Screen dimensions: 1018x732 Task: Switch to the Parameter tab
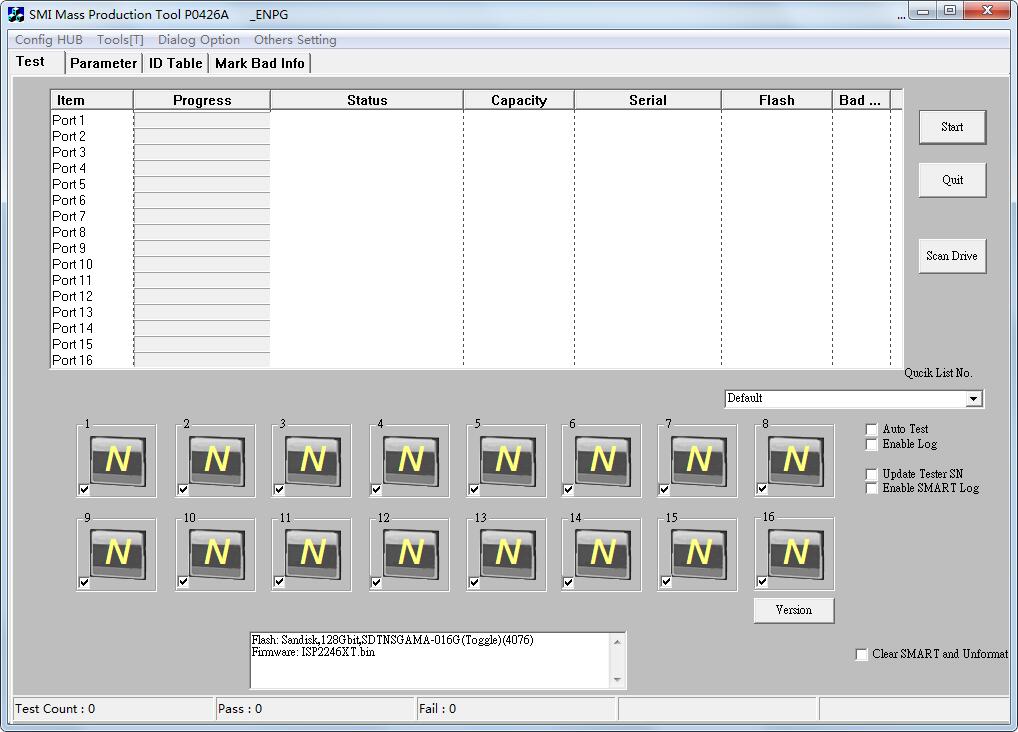coord(103,63)
